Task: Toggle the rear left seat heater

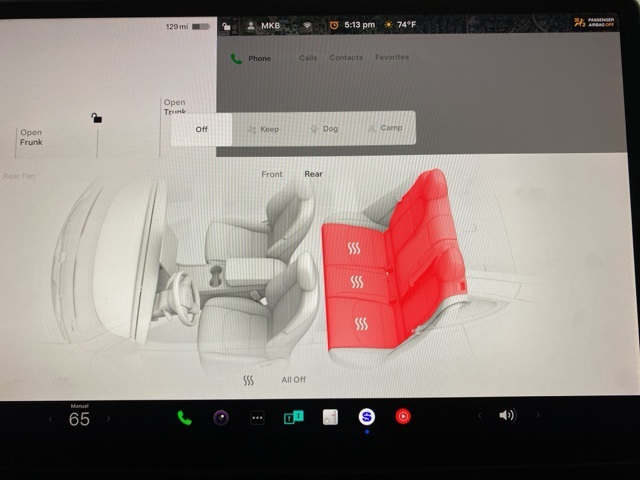Action: (361, 323)
